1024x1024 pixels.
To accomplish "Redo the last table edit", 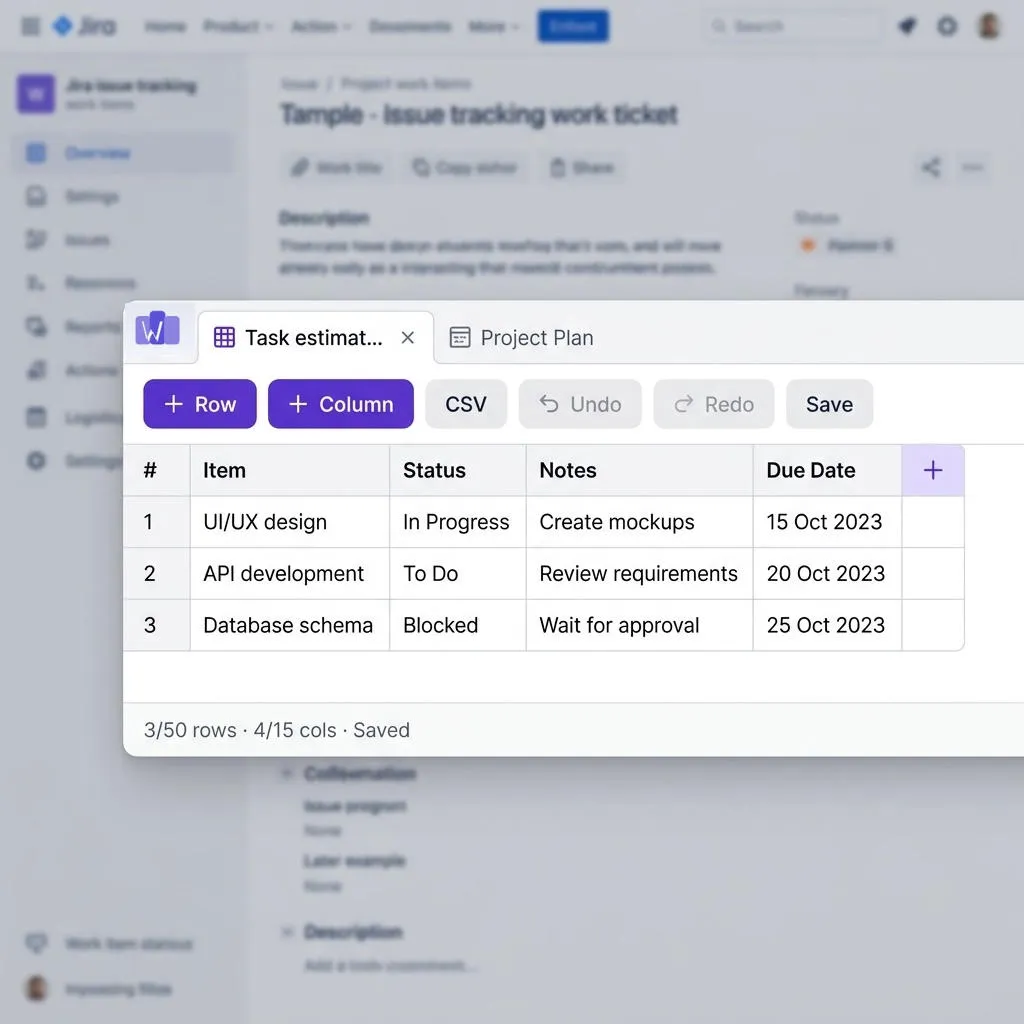I will (x=714, y=404).
